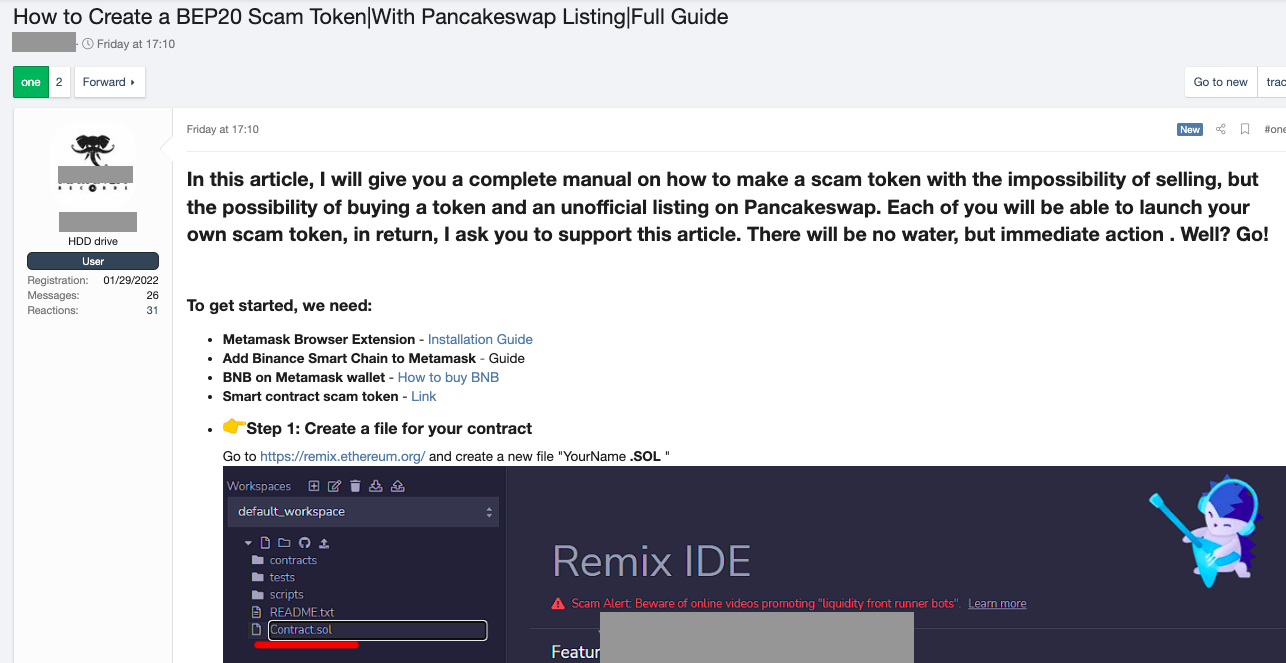Image resolution: width=1286 pixels, height=663 pixels.
Task: Click the Reactions count 31
Action: (x=152, y=311)
